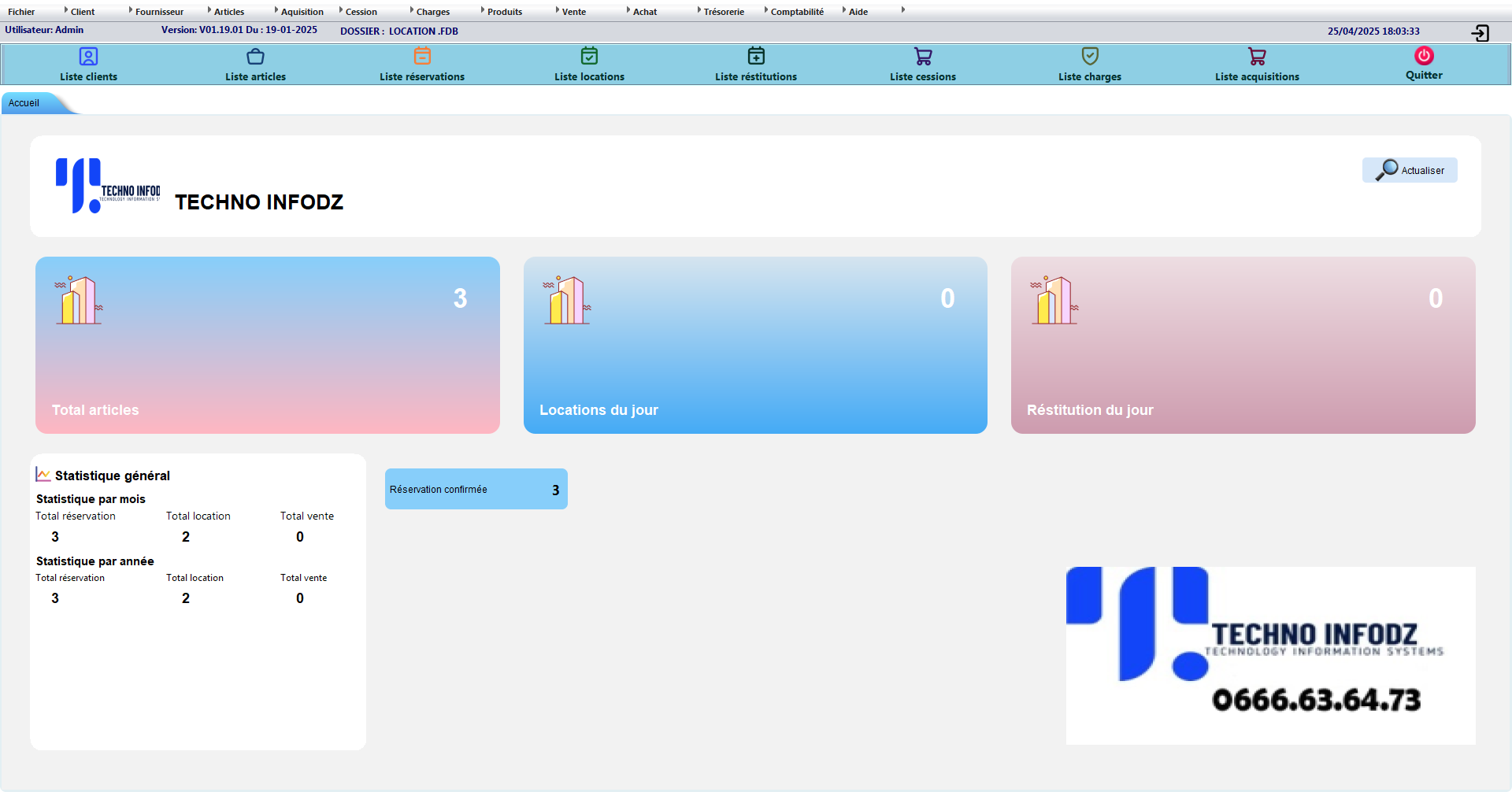Click the Utilisateur: Admin status text
Viewport: 1512px width, 792px height.
[x=44, y=30]
